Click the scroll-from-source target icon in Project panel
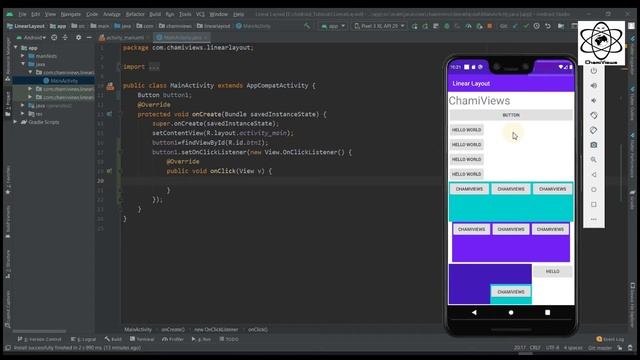 [x=54, y=37]
